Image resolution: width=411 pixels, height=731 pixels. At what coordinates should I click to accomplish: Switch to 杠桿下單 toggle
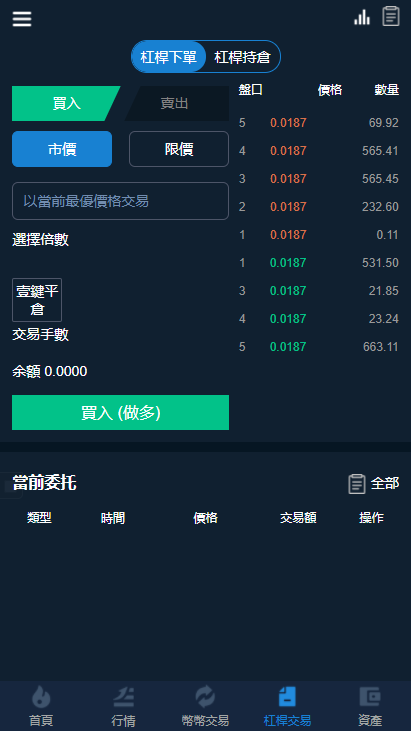(168, 57)
